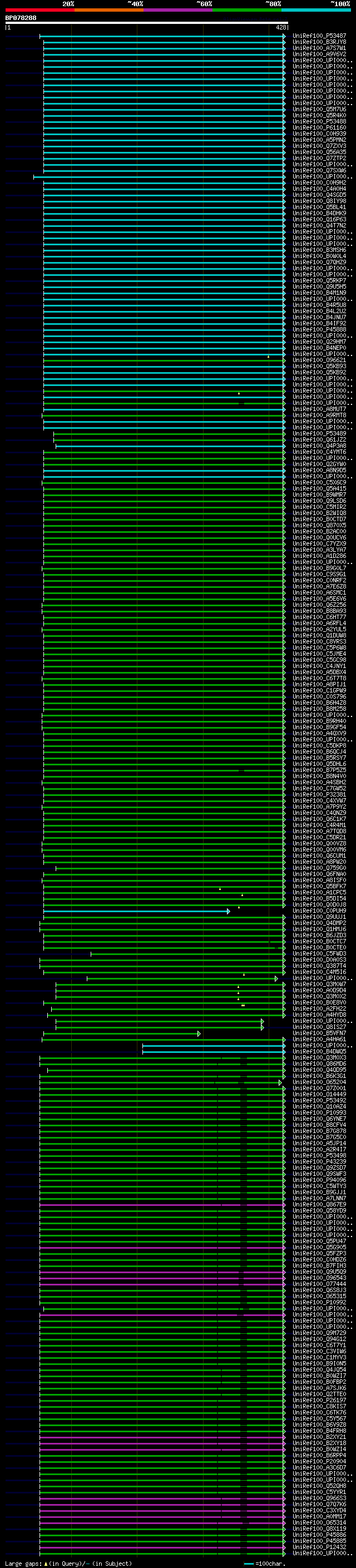Viewport: 356px width, 1568px height.
Task: Click the UniRef100_Q870X5 label
Action: pyautogui.click(x=319, y=525)
